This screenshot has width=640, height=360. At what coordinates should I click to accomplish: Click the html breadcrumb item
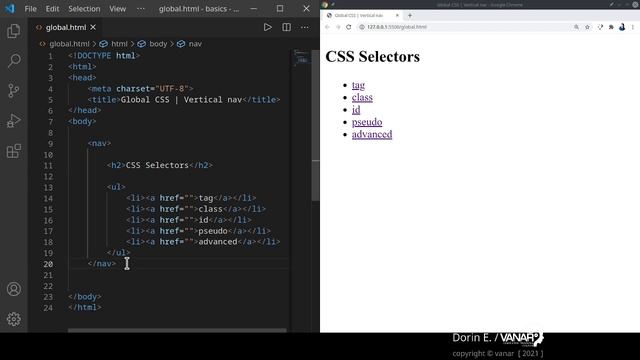tap(119, 44)
